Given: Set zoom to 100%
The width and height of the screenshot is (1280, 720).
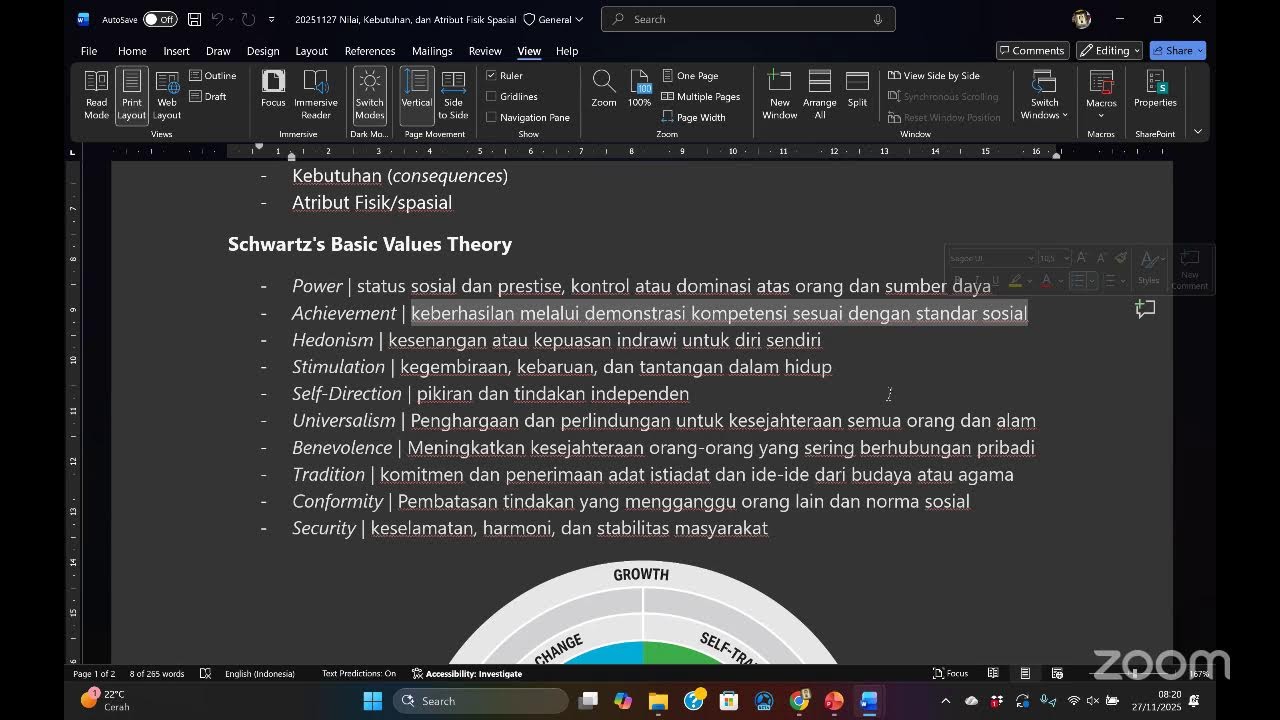Looking at the screenshot, I should coord(640,89).
